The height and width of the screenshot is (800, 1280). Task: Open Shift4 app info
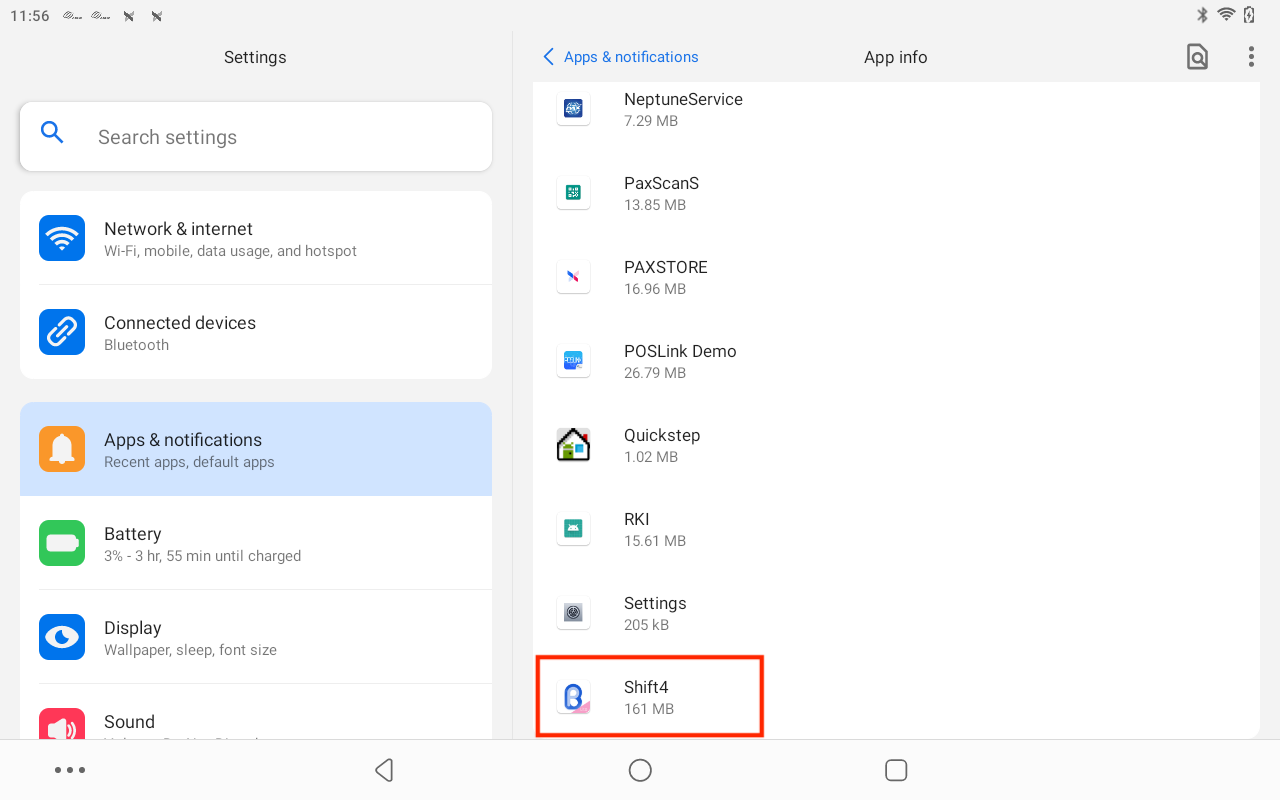(896, 697)
